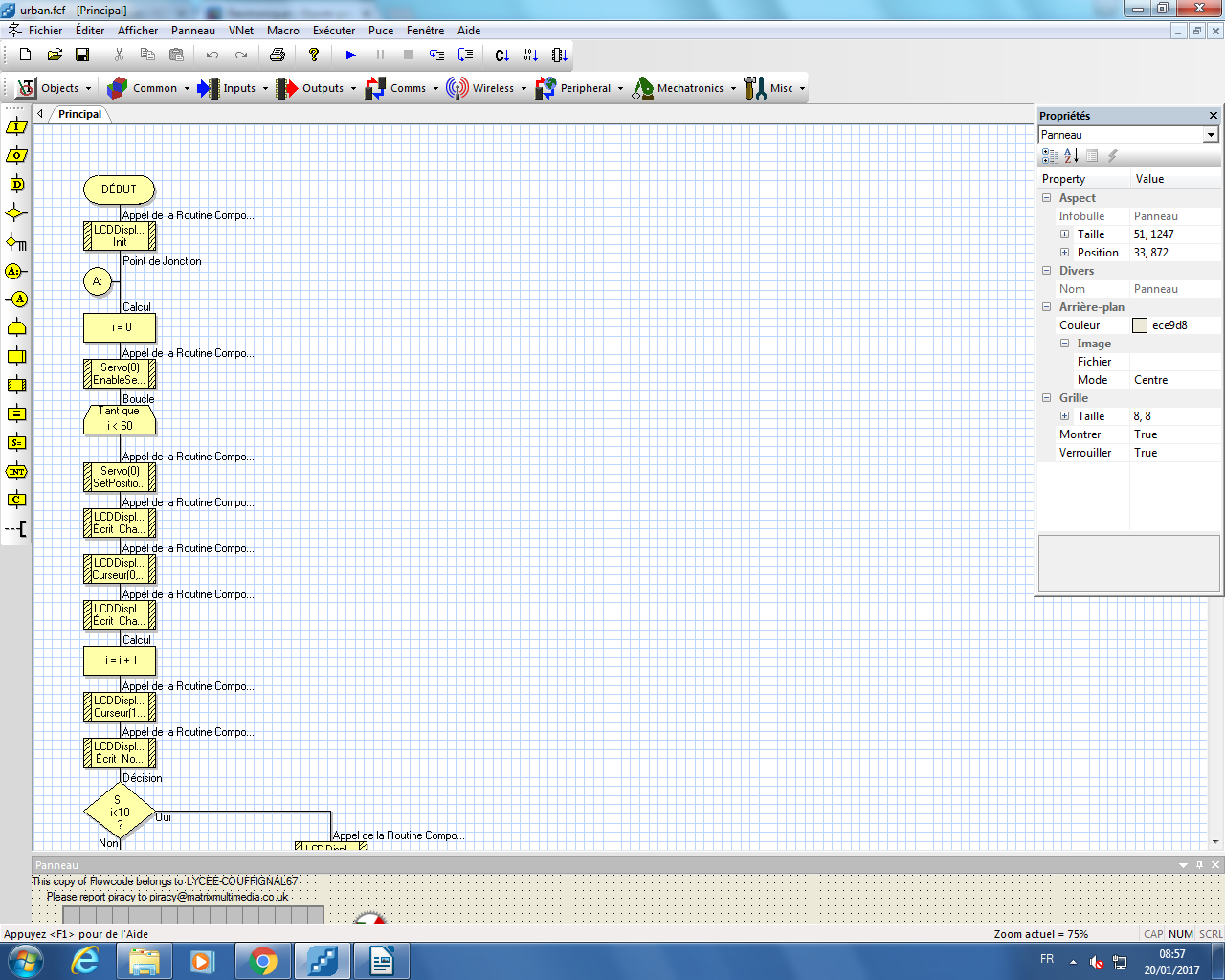The image size is (1225, 980).
Task: Click the flowchart scrollbar down arrow
Action: (1215, 842)
